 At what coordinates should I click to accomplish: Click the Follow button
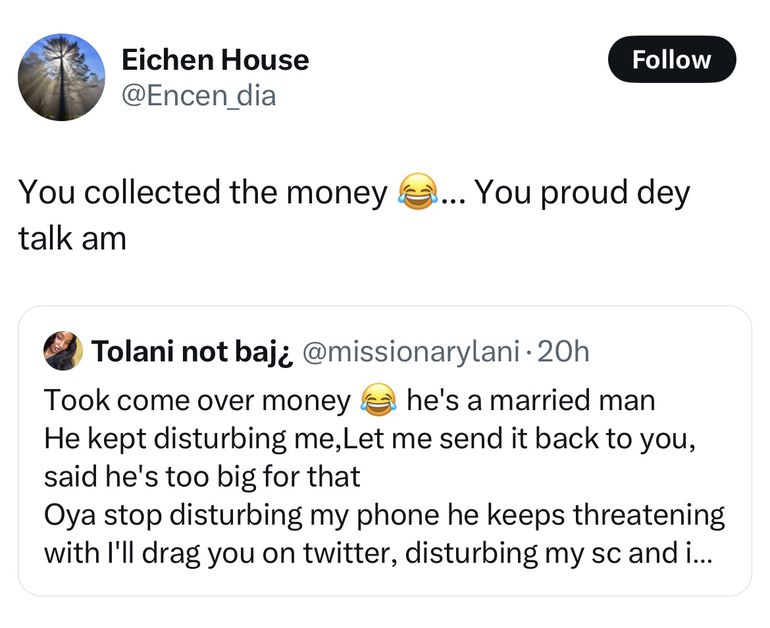coord(671,60)
